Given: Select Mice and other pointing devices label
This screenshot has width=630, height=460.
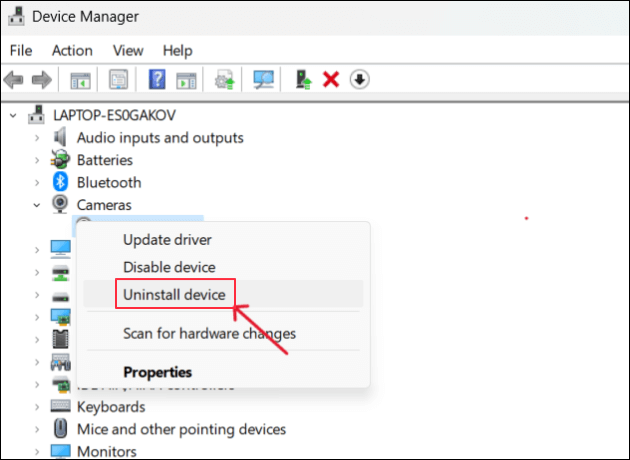Looking at the screenshot, I should click(181, 429).
